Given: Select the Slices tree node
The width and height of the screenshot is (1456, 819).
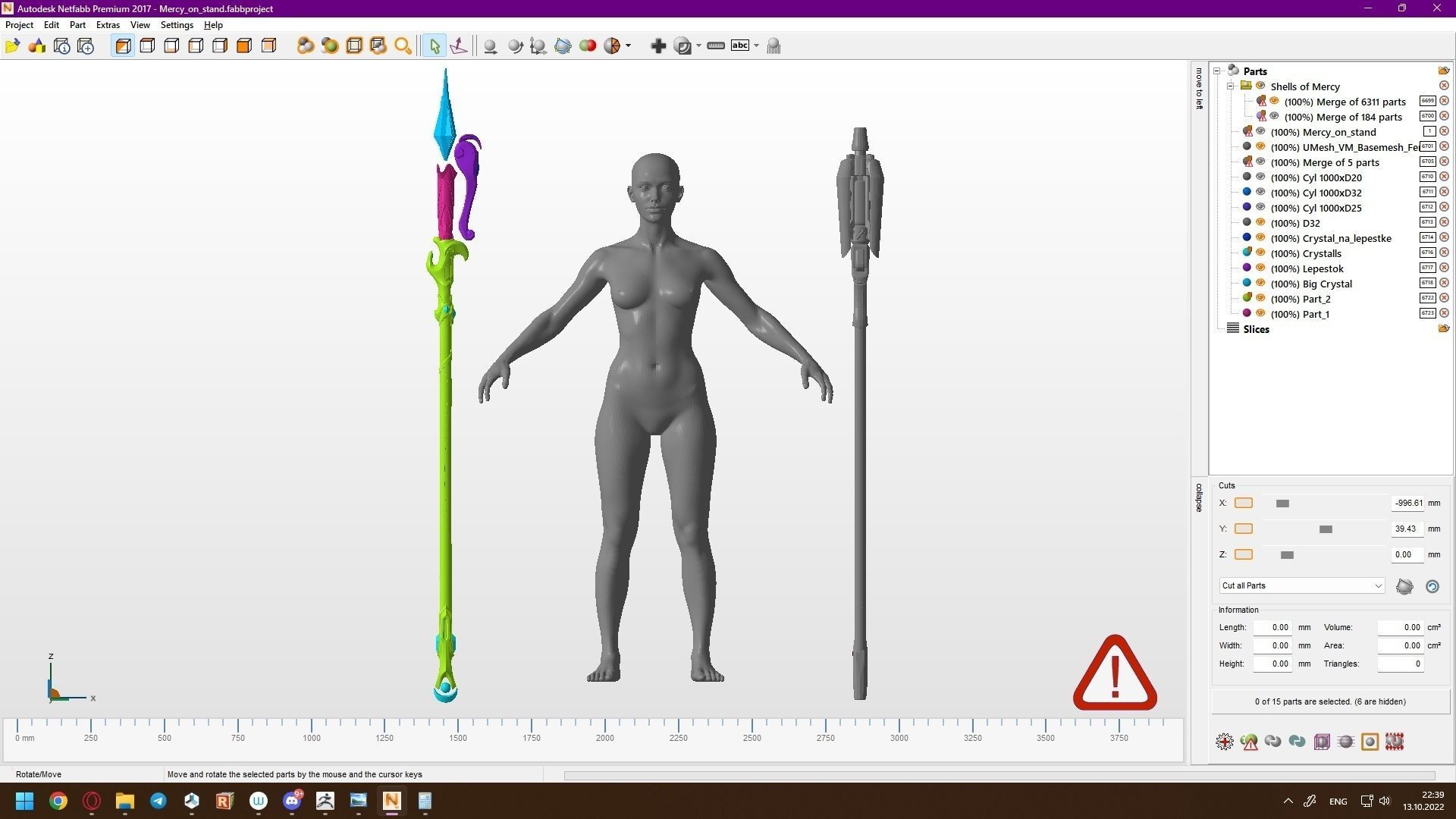Looking at the screenshot, I should [1256, 329].
